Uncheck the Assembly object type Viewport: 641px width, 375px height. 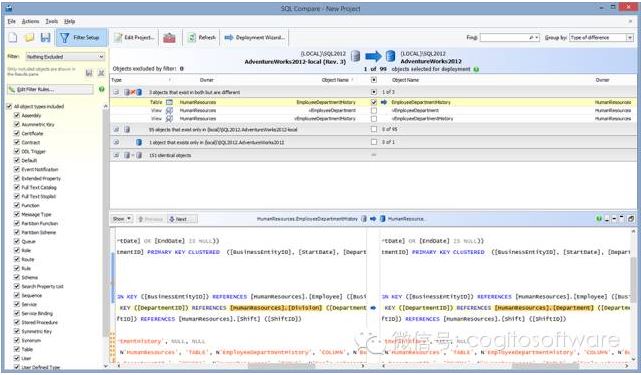[17, 116]
